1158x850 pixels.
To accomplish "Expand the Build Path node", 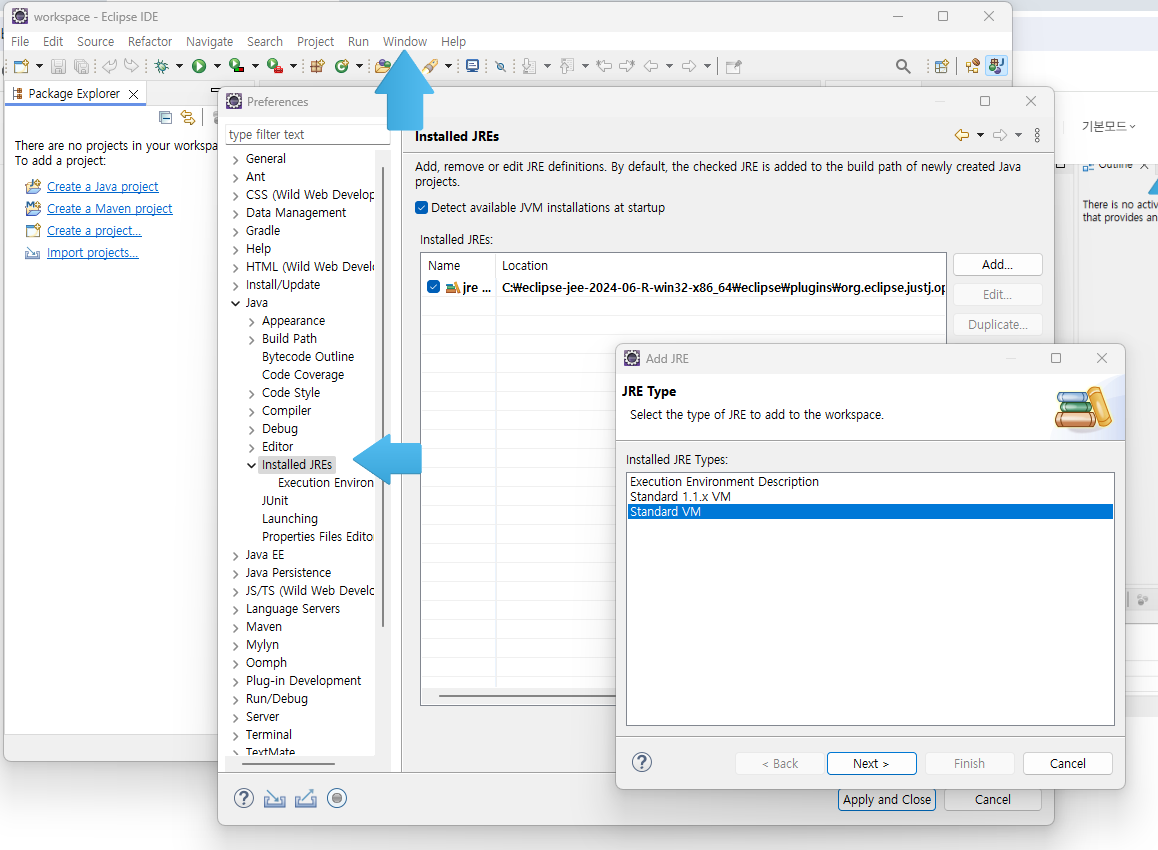I will pos(252,340).
